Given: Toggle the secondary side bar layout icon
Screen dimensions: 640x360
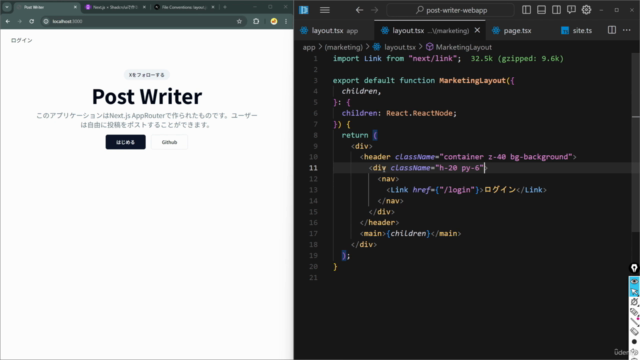Looking at the screenshot, I should tap(556, 10).
